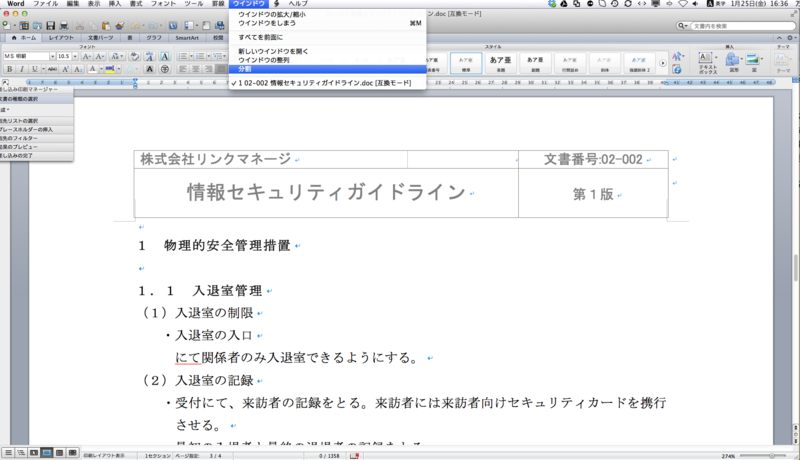This screenshot has height=460, width=800.
Task: Apply yellow highlight color to text
Action: tap(110, 69)
